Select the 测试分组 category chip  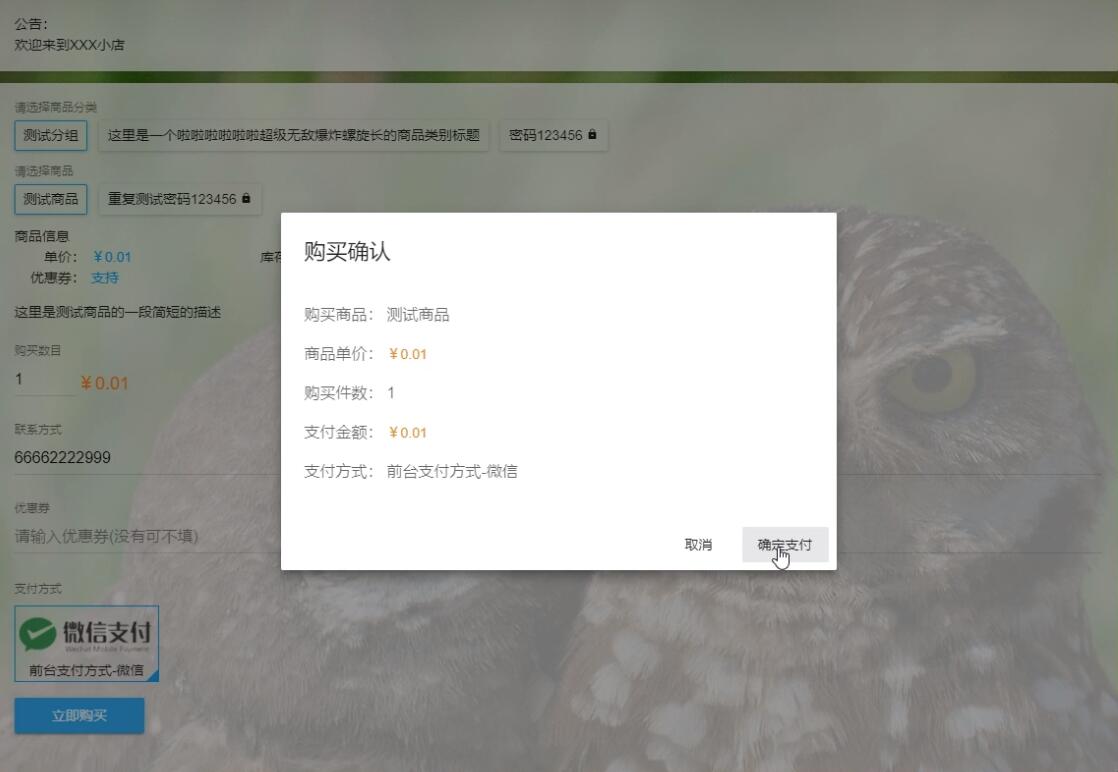click(51, 135)
